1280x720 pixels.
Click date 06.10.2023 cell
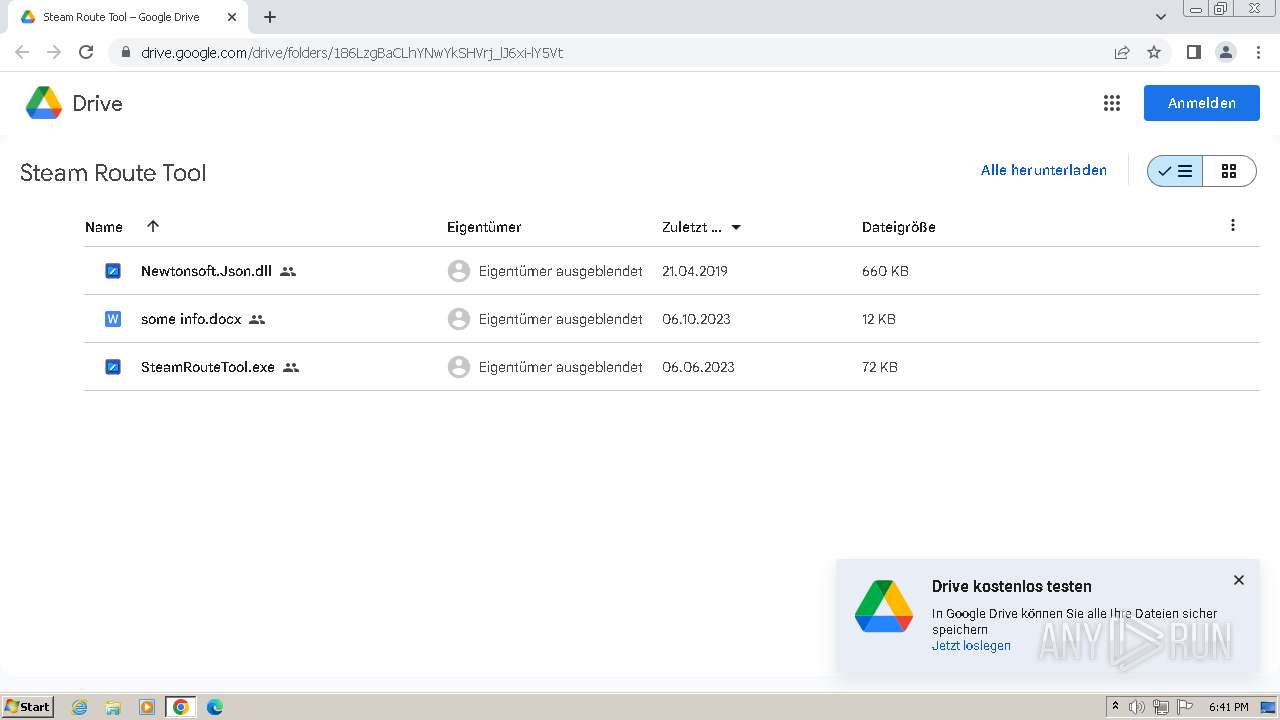coord(696,319)
